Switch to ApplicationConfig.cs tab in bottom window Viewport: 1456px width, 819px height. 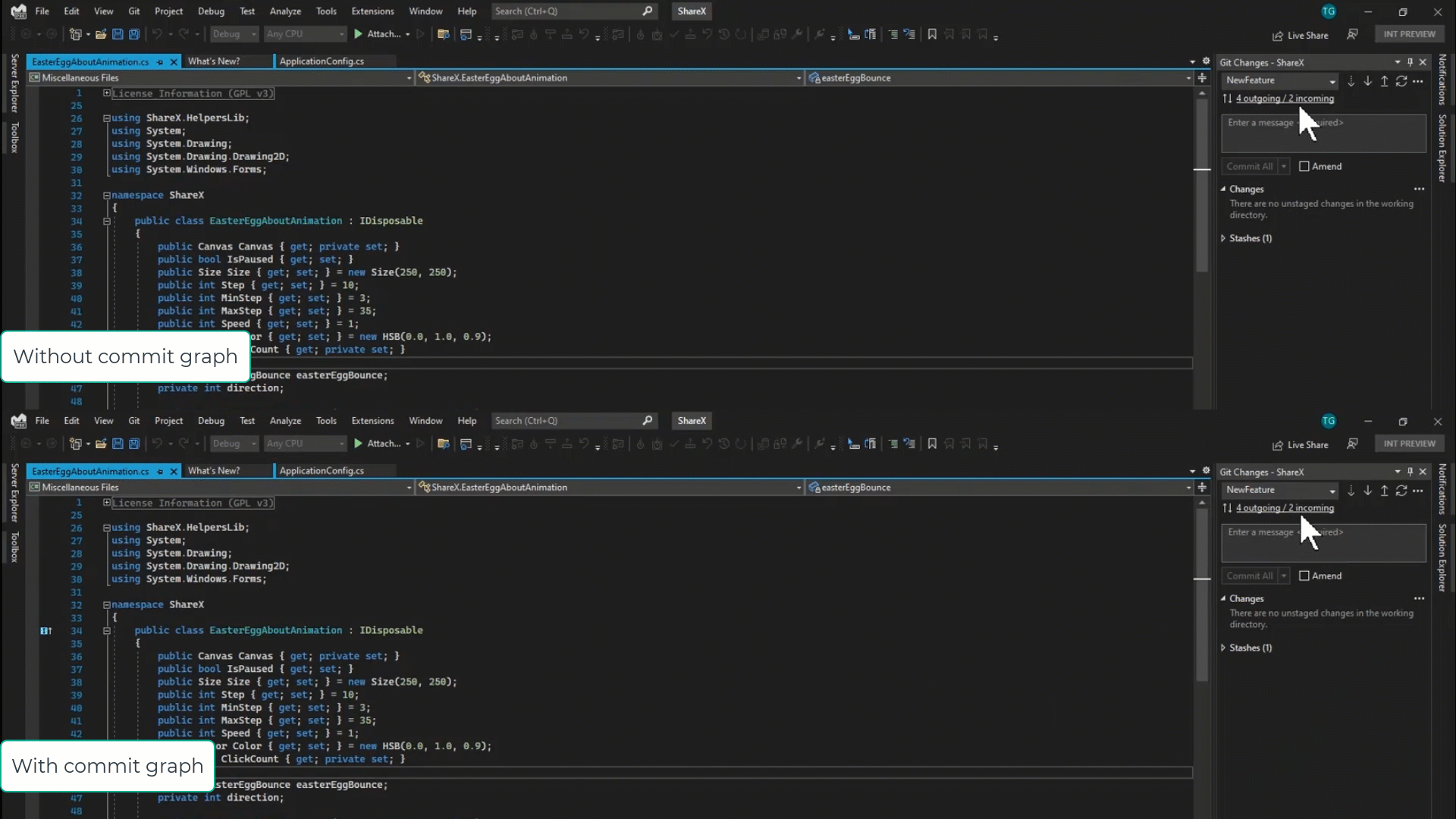pyautogui.click(x=322, y=471)
